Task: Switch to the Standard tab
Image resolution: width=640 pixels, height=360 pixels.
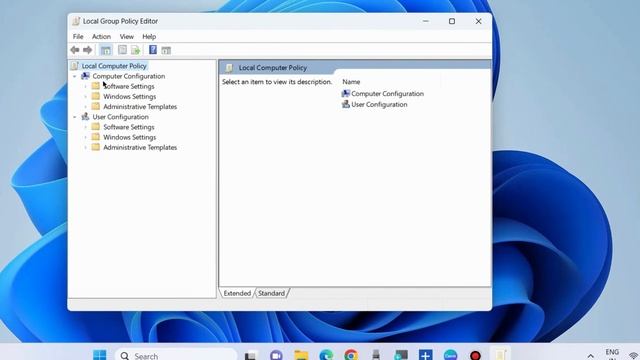Action: [x=271, y=293]
